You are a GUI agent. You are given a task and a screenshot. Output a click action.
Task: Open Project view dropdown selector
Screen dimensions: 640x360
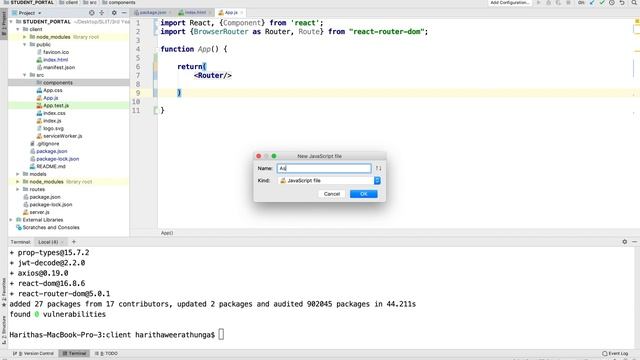coord(27,13)
